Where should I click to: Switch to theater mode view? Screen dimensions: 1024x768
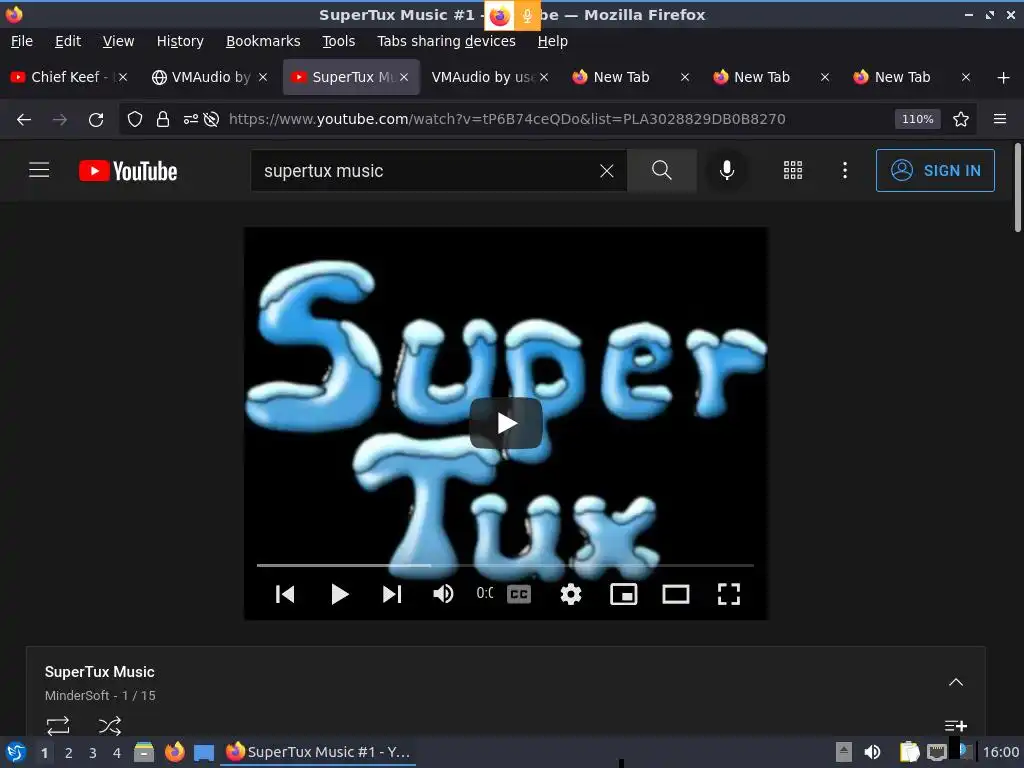pos(676,594)
